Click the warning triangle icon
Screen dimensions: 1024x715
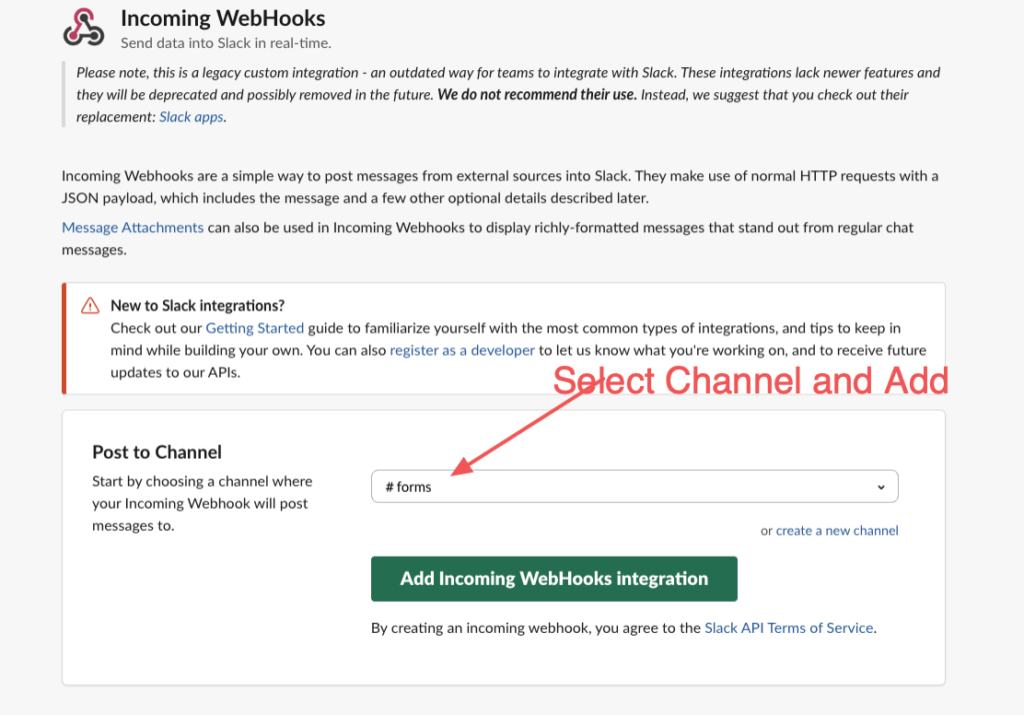(x=90, y=306)
